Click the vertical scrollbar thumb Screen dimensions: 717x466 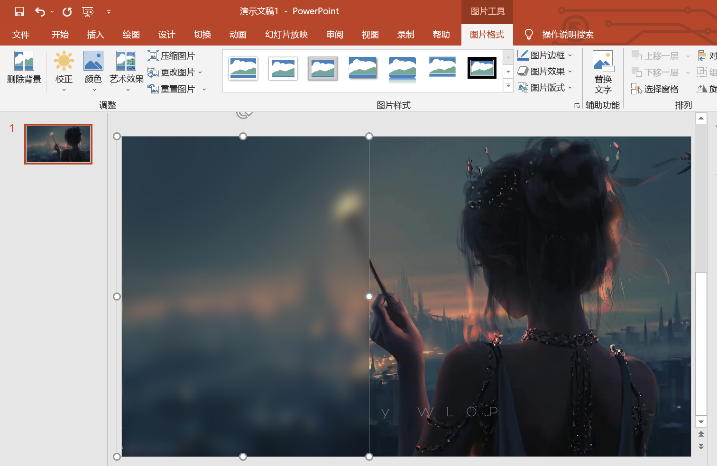pos(701,343)
